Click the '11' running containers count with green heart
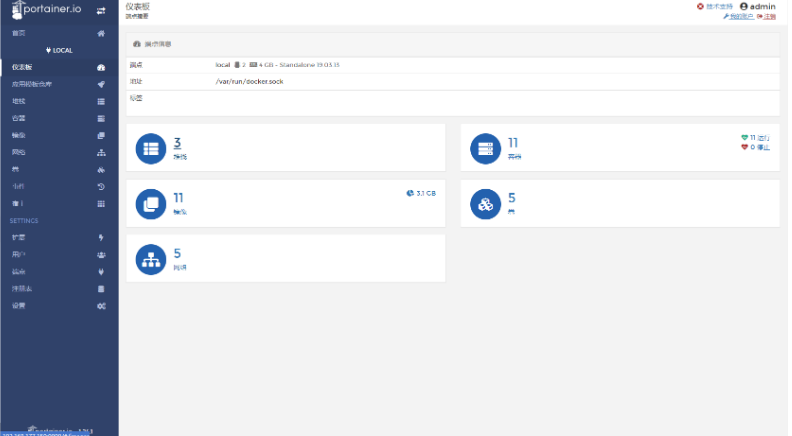The height and width of the screenshot is (436, 792). (x=755, y=138)
